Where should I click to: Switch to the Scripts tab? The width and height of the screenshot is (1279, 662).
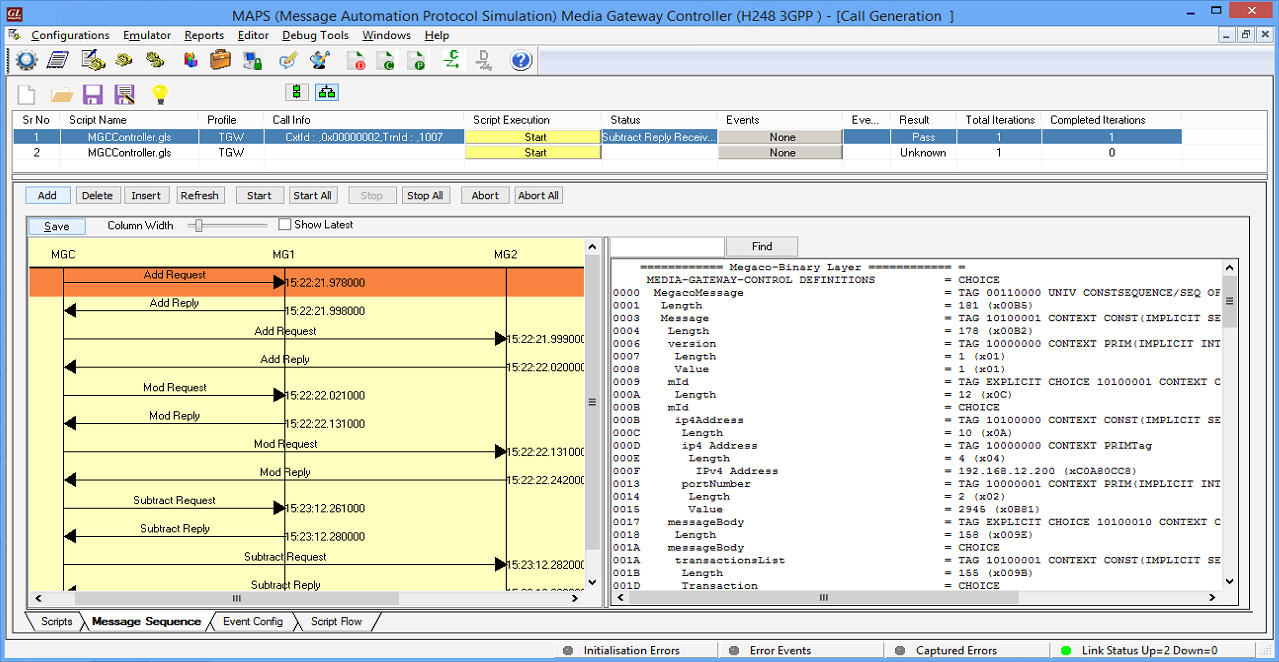click(x=56, y=621)
